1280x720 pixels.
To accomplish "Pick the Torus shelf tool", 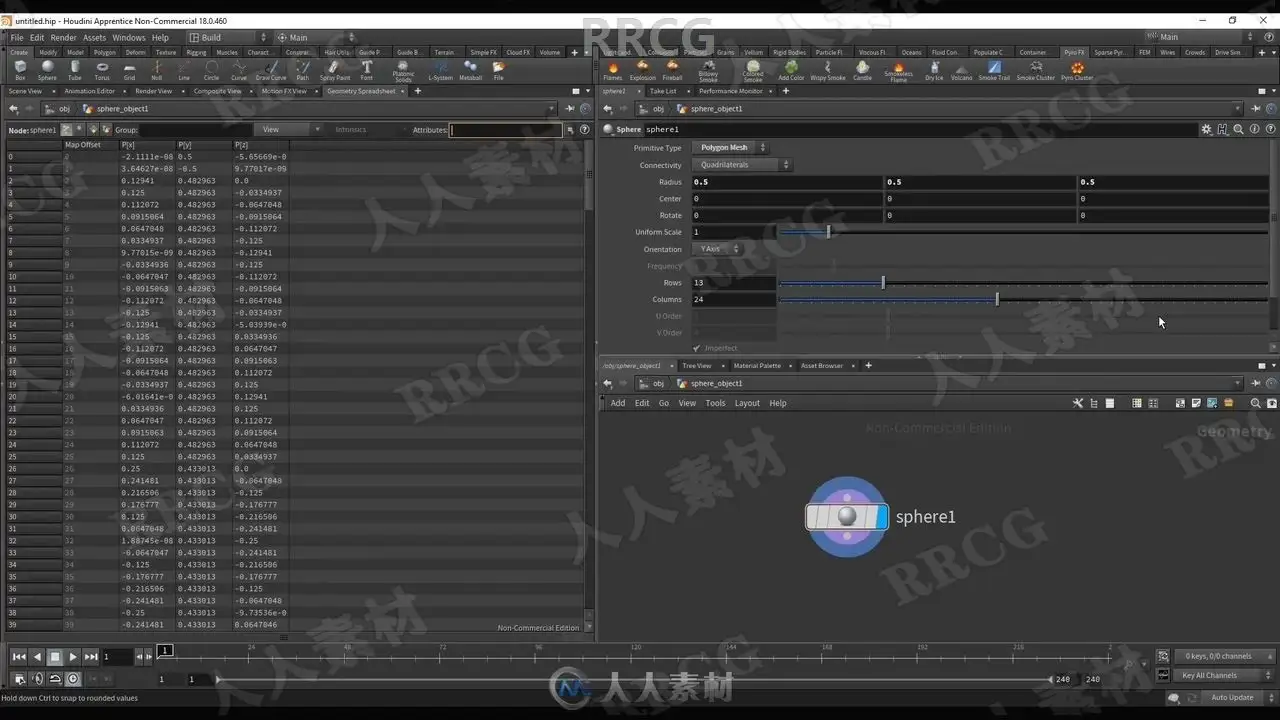I will click(x=102, y=70).
